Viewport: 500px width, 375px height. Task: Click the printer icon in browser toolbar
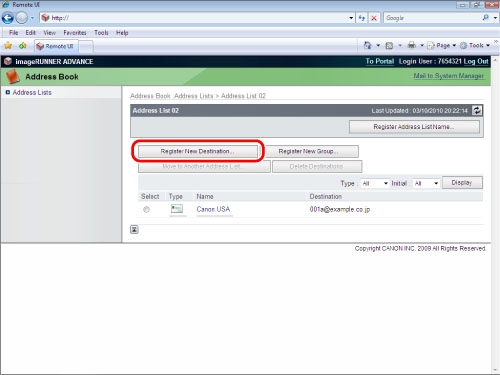pyautogui.click(x=412, y=45)
